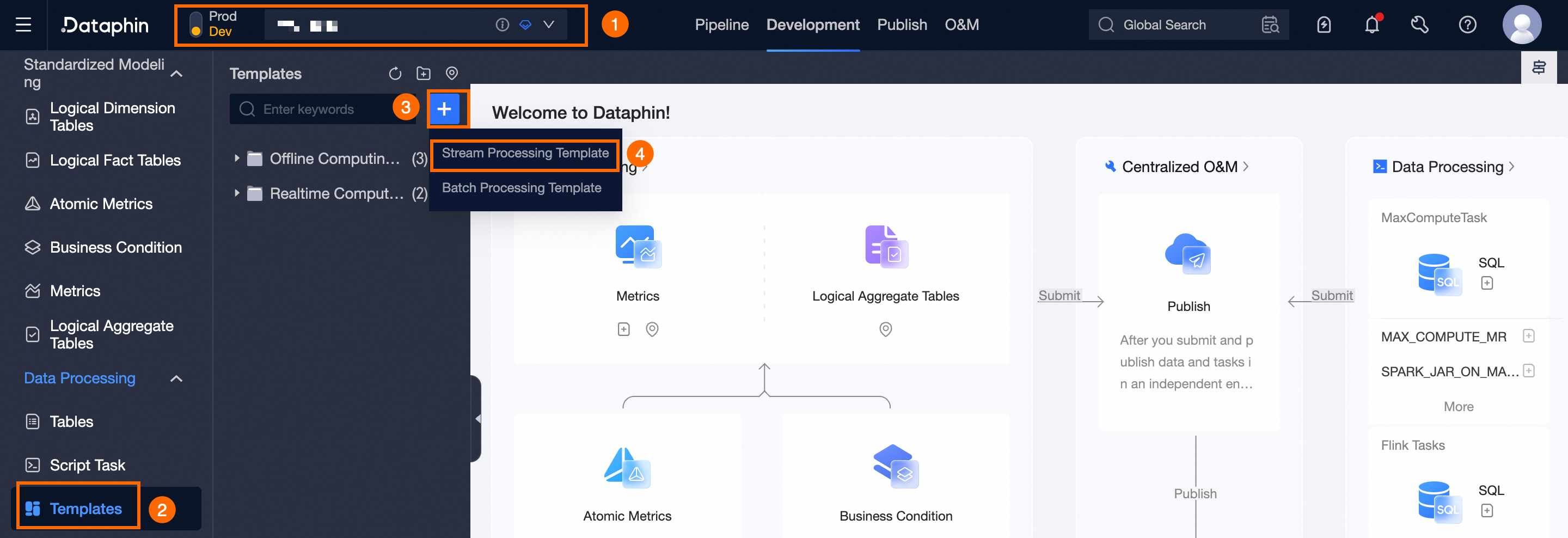This screenshot has height=538, width=1568.
Task: Open the settings icon at top right
Action: (1539, 68)
